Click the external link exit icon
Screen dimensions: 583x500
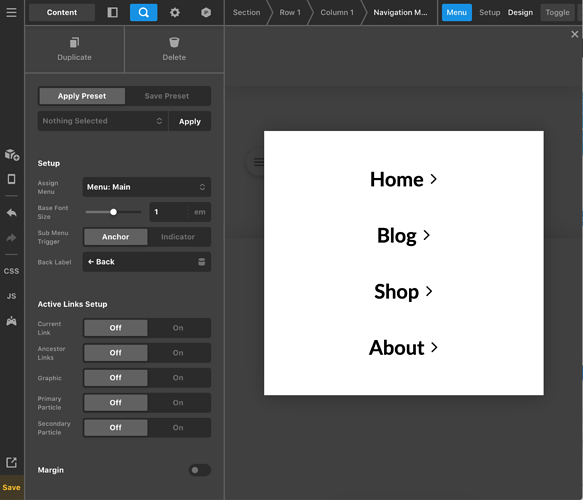click(12, 462)
